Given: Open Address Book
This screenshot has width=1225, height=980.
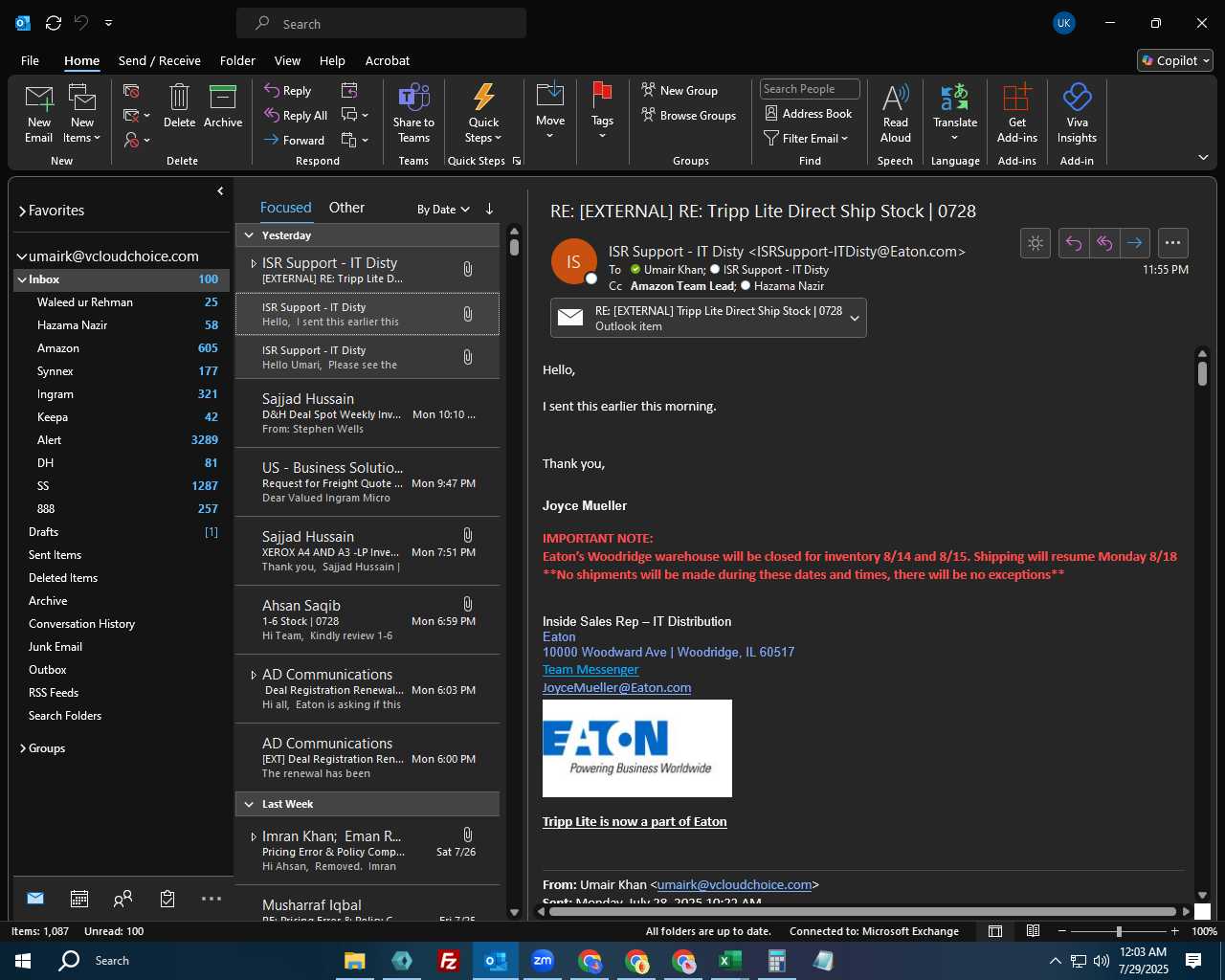Looking at the screenshot, I should pos(808,113).
